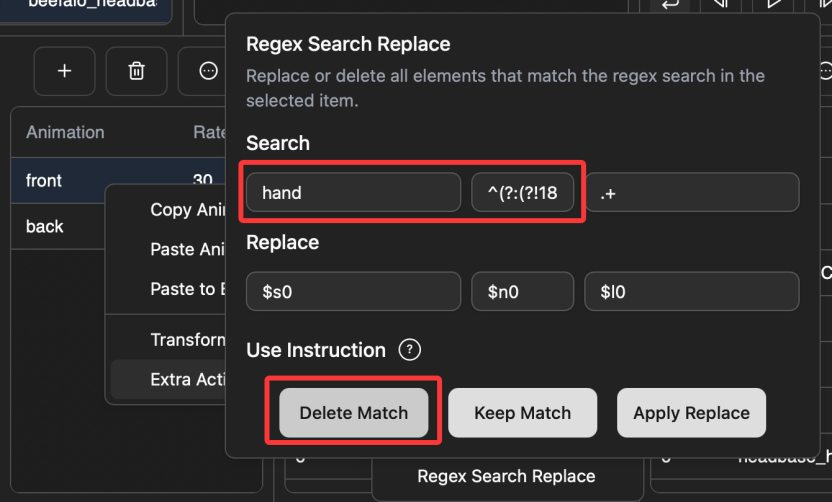The image size is (832, 502).
Task: Focus the Search field containing "hand"
Action: [354, 193]
